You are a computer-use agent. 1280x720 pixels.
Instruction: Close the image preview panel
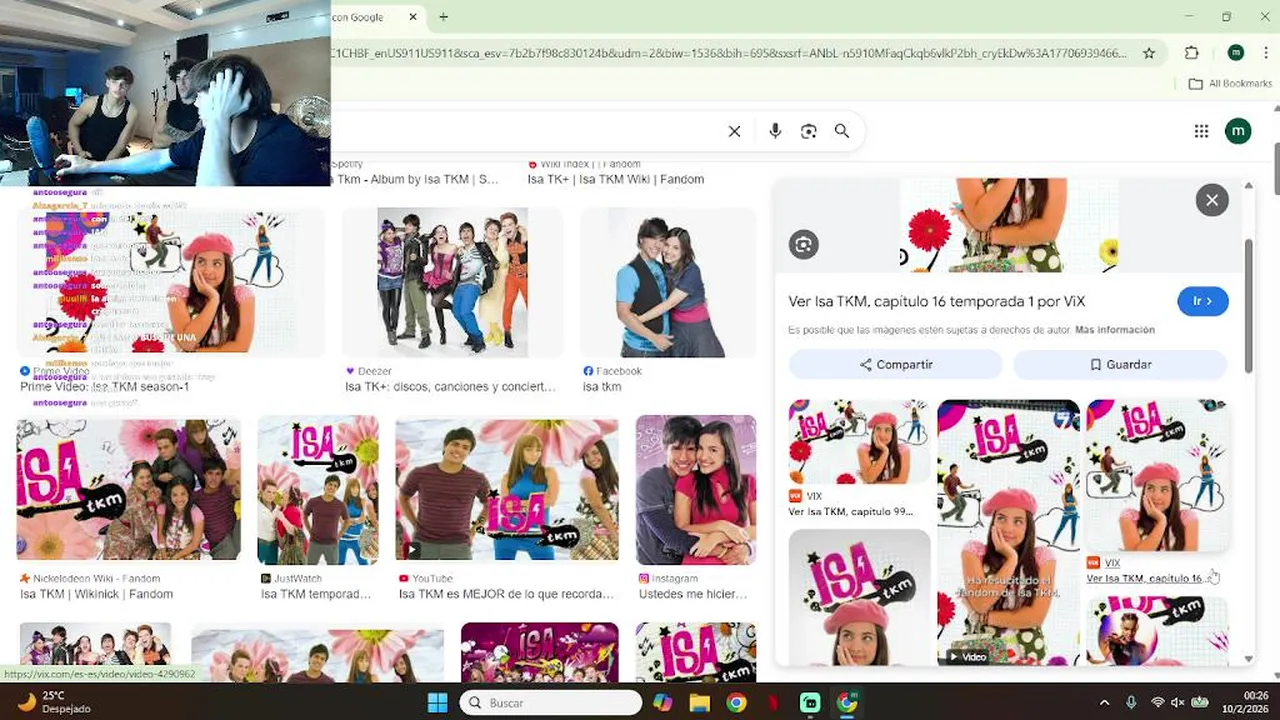click(1212, 200)
